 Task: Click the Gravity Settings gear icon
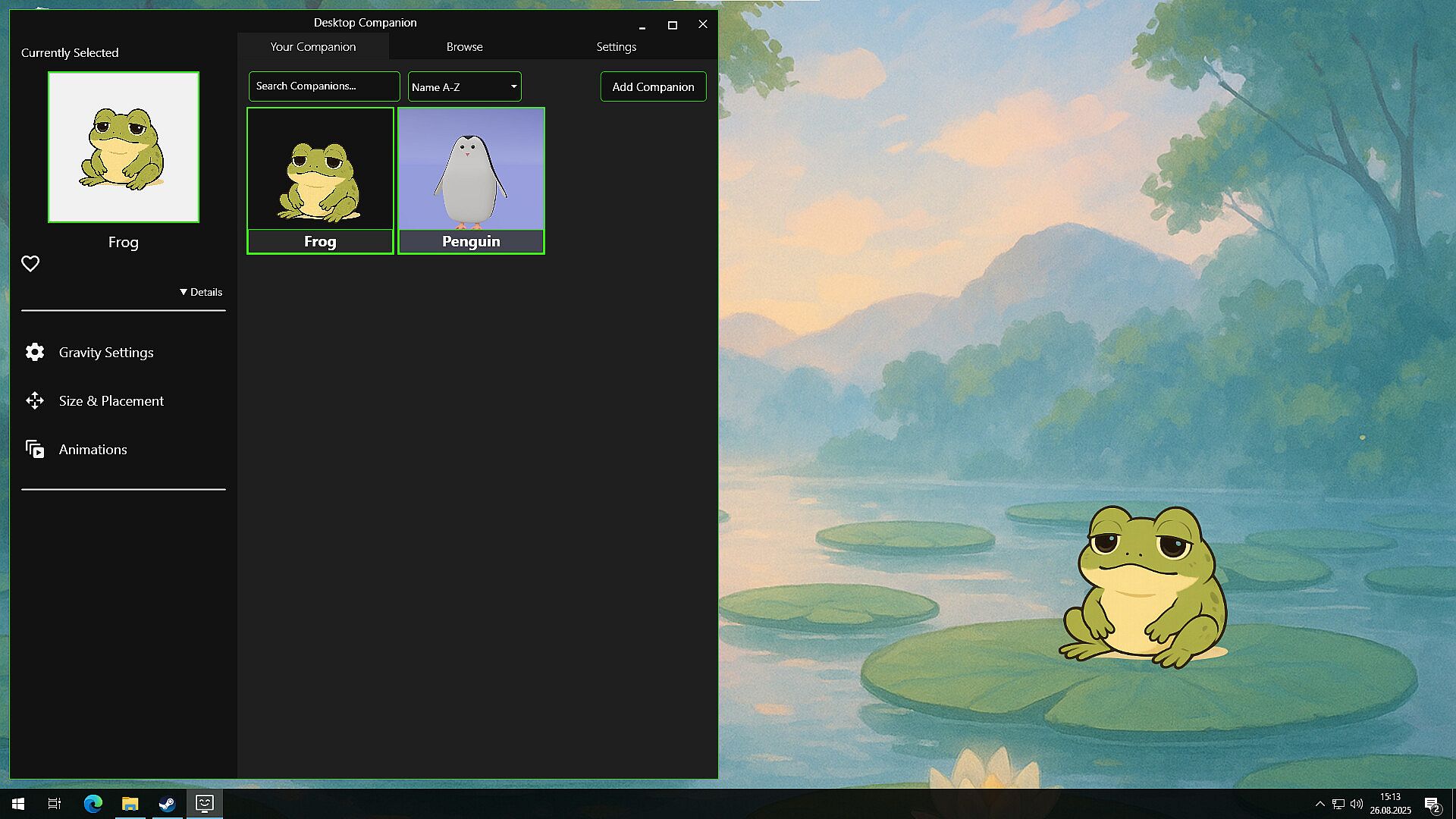35,352
